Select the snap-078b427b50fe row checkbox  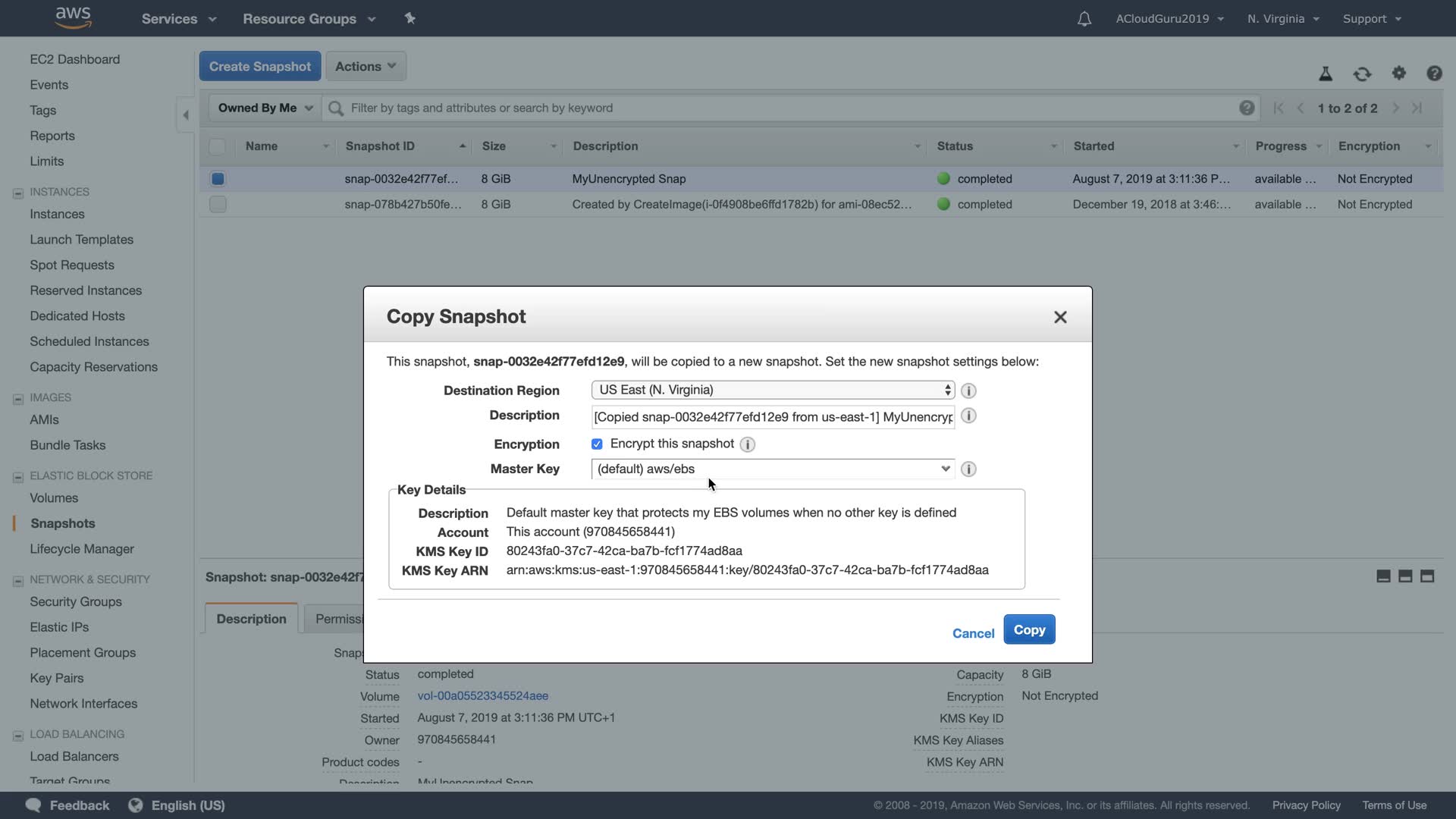218,205
